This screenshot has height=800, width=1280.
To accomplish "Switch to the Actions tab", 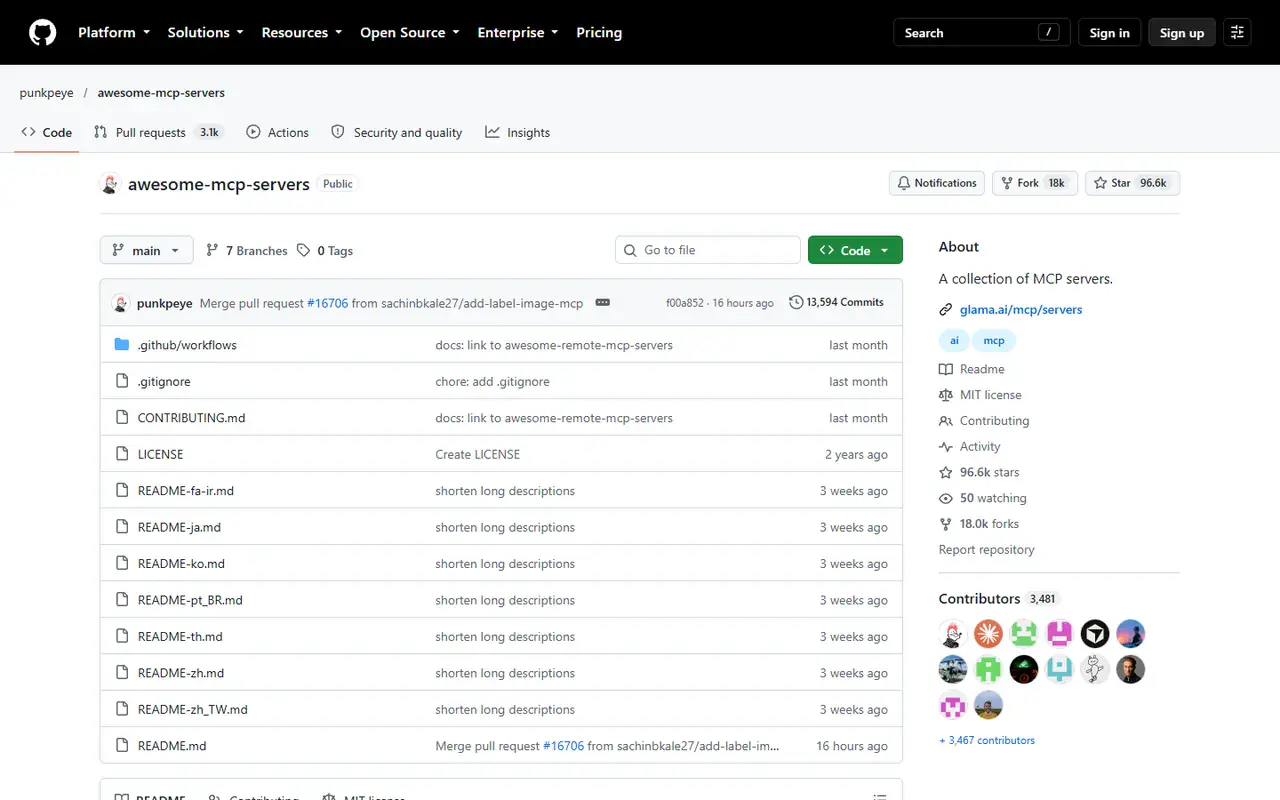I will pos(277,132).
